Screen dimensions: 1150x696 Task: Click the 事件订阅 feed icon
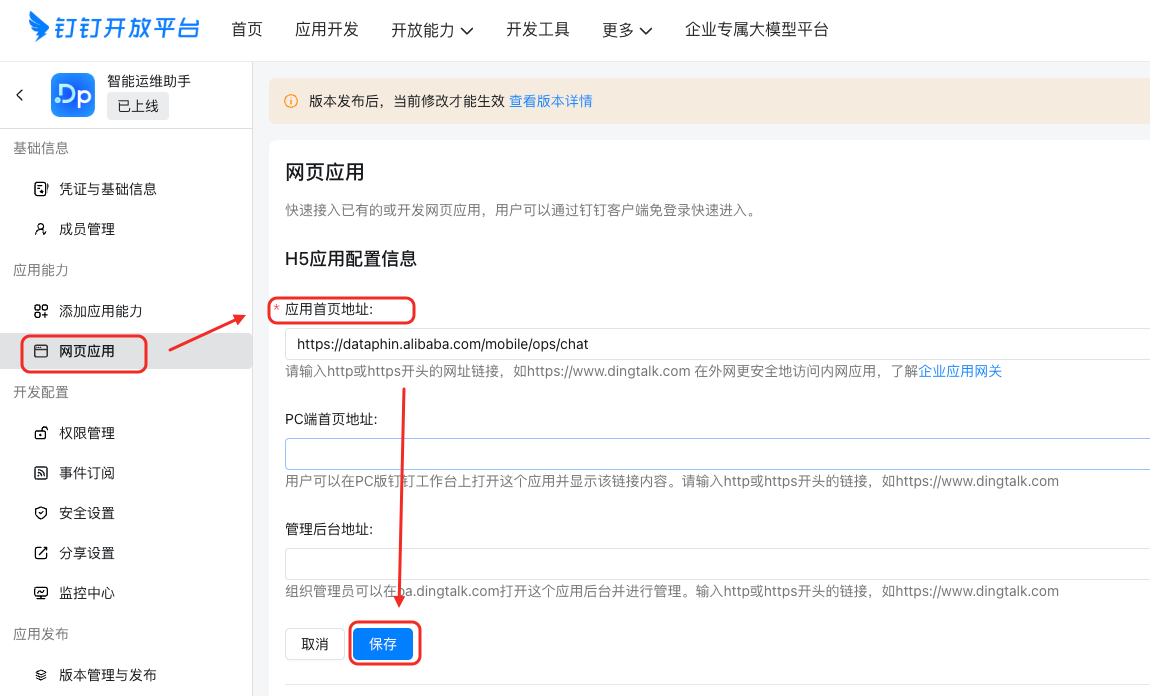[x=41, y=473]
